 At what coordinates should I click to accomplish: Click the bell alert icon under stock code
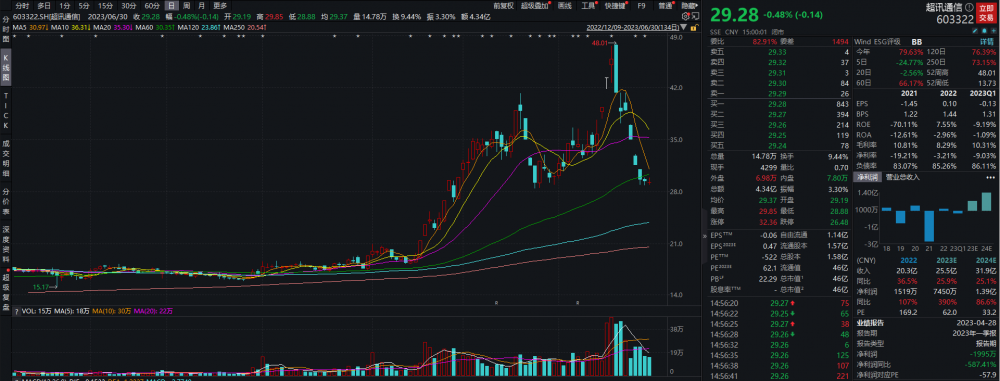point(984,31)
